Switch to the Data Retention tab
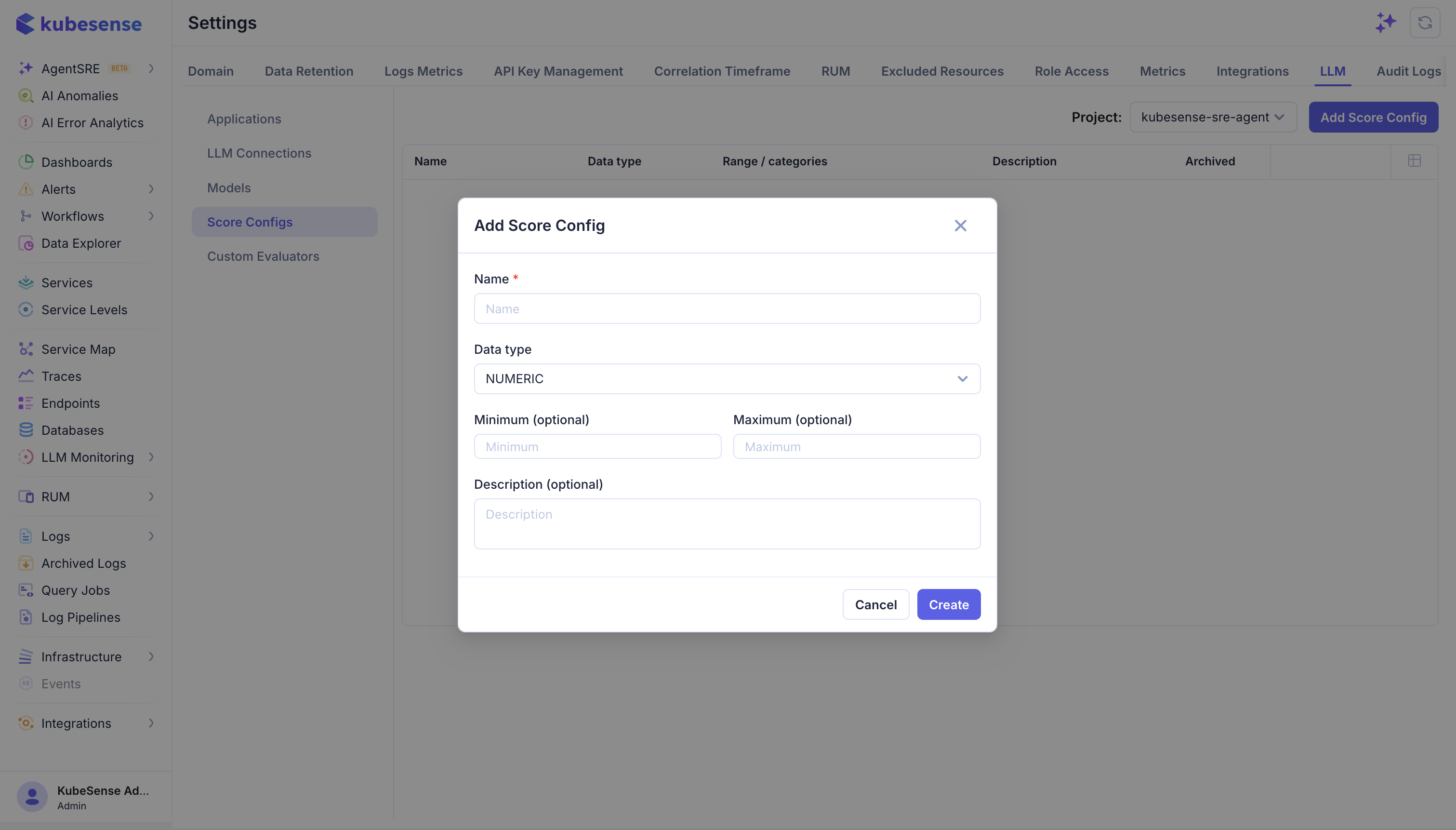This screenshot has width=1456, height=830. [309, 71]
